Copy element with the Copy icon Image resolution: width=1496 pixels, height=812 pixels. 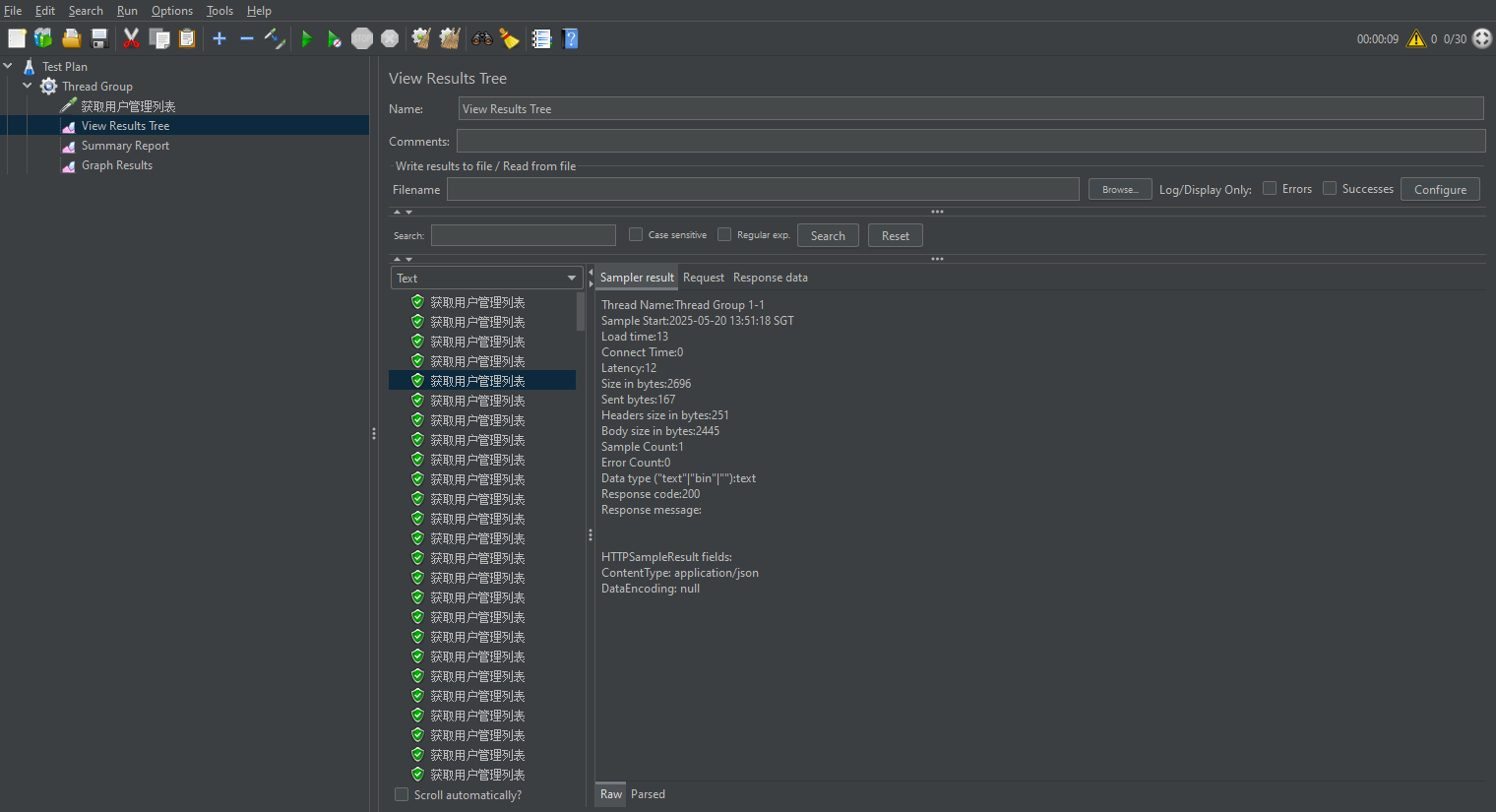(159, 38)
